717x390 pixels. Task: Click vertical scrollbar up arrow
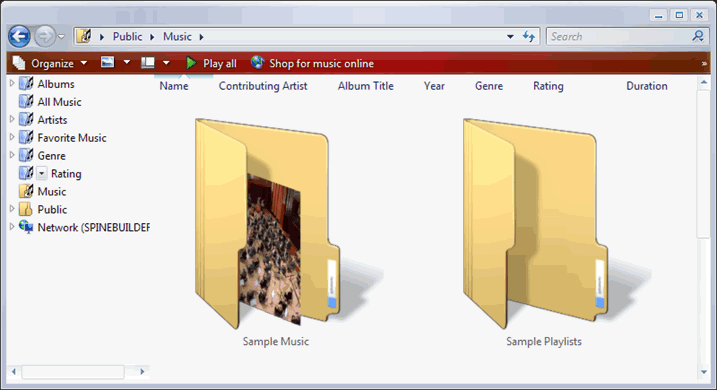(704, 83)
